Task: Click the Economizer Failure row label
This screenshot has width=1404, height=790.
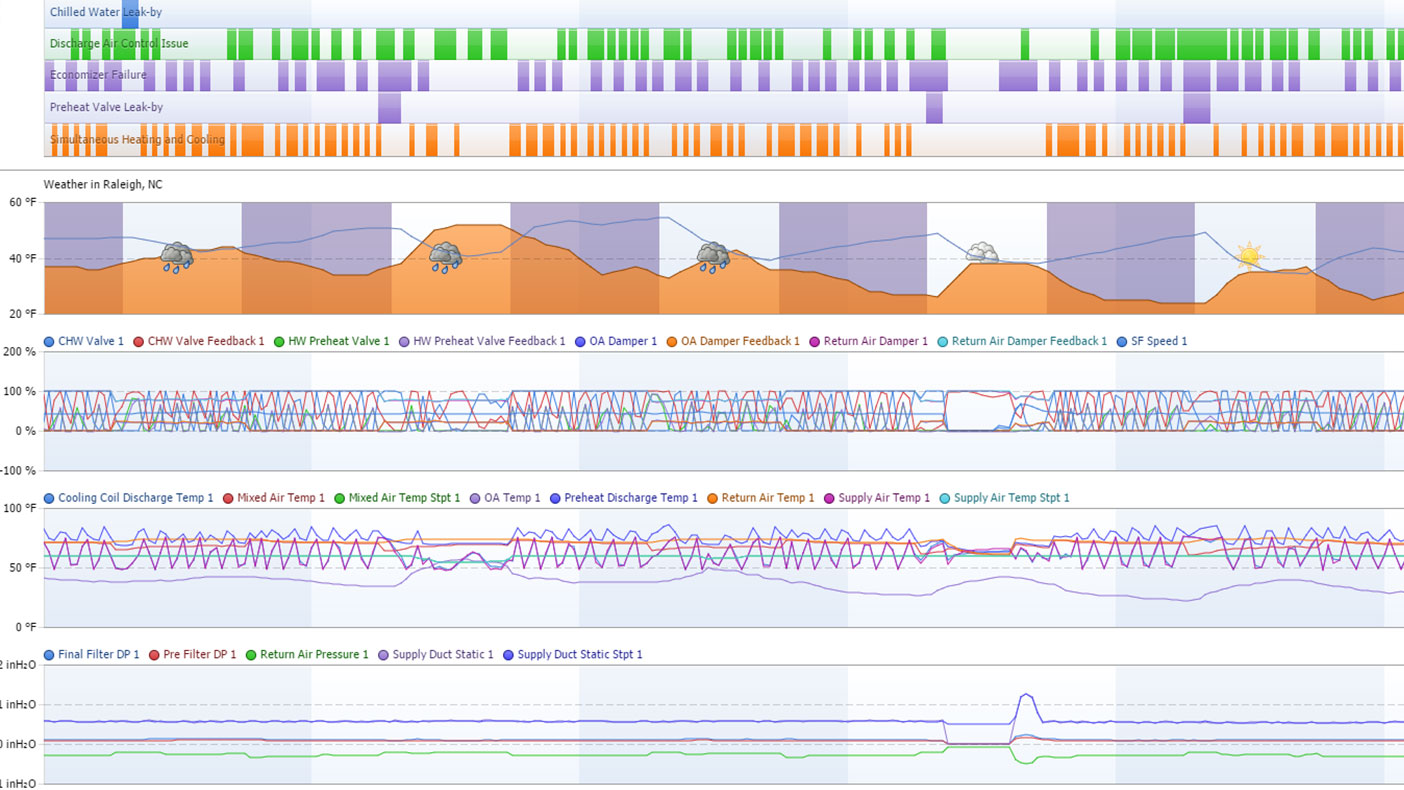Action: (98, 75)
